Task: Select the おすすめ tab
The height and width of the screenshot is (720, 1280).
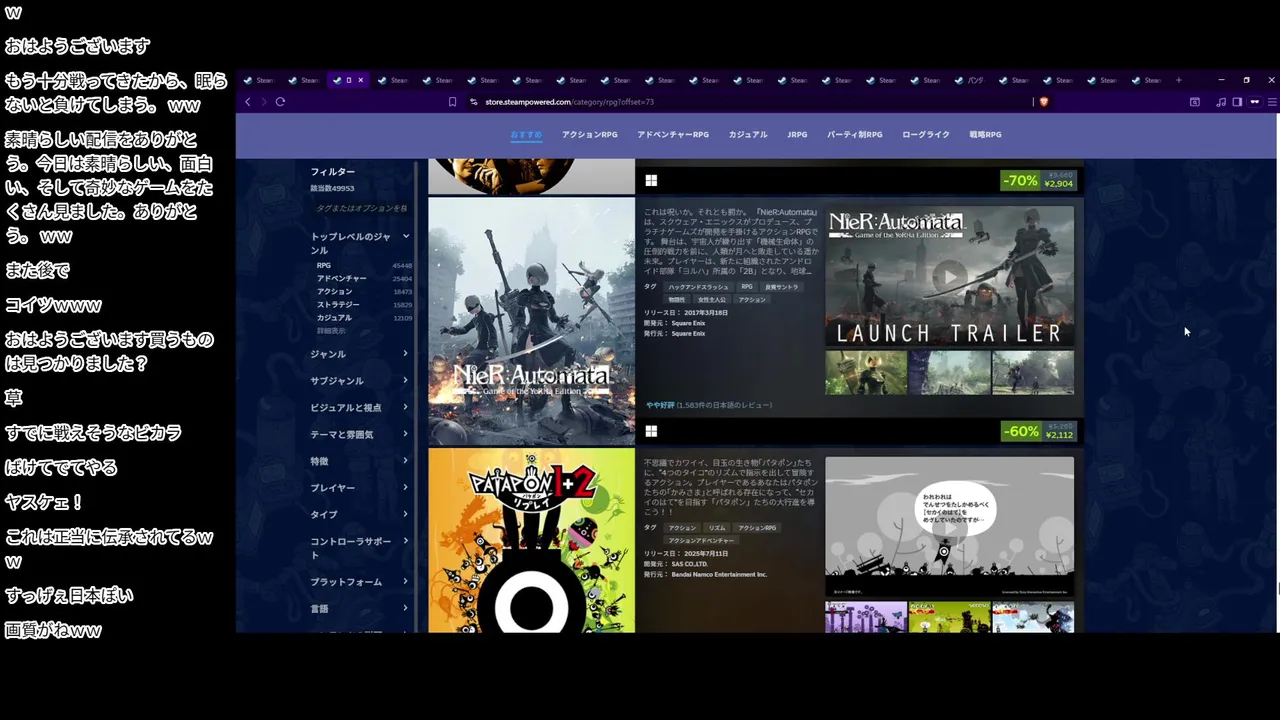Action: (x=526, y=134)
